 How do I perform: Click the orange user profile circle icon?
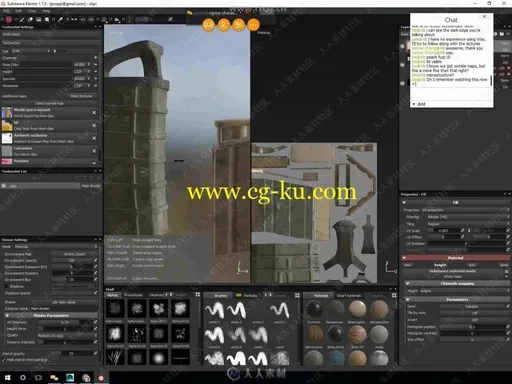(x=224, y=25)
